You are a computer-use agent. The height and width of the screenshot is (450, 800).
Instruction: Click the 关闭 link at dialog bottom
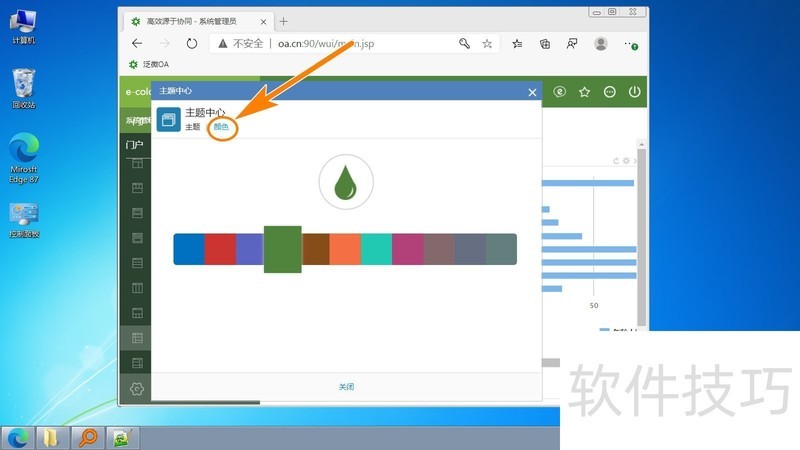click(x=346, y=387)
